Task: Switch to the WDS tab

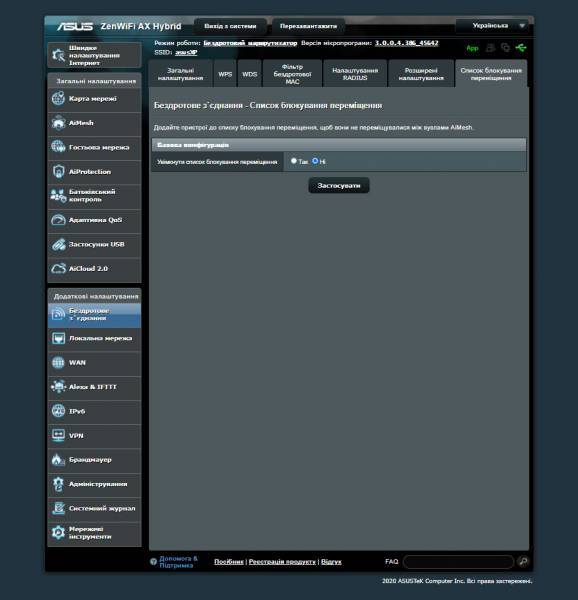Action: (249, 74)
